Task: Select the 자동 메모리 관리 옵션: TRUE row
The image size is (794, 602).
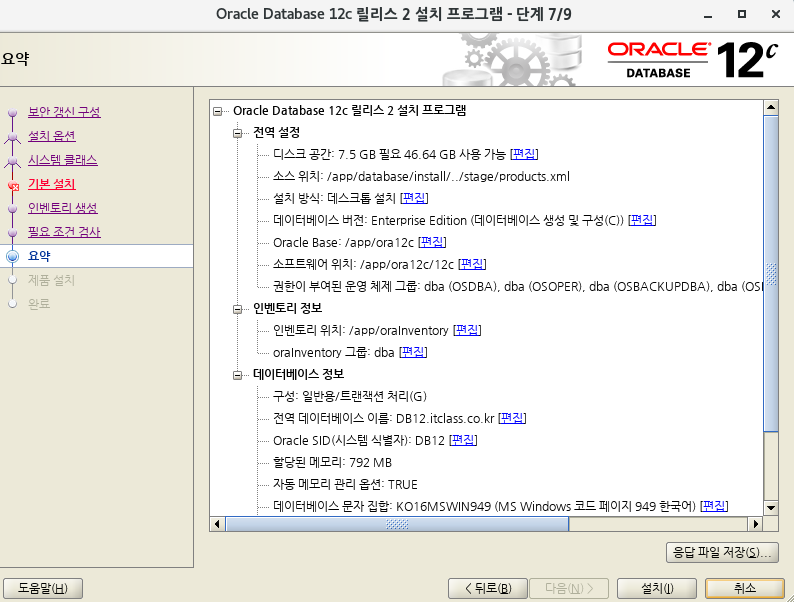Action: pyautogui.click(x=345, y=484)
